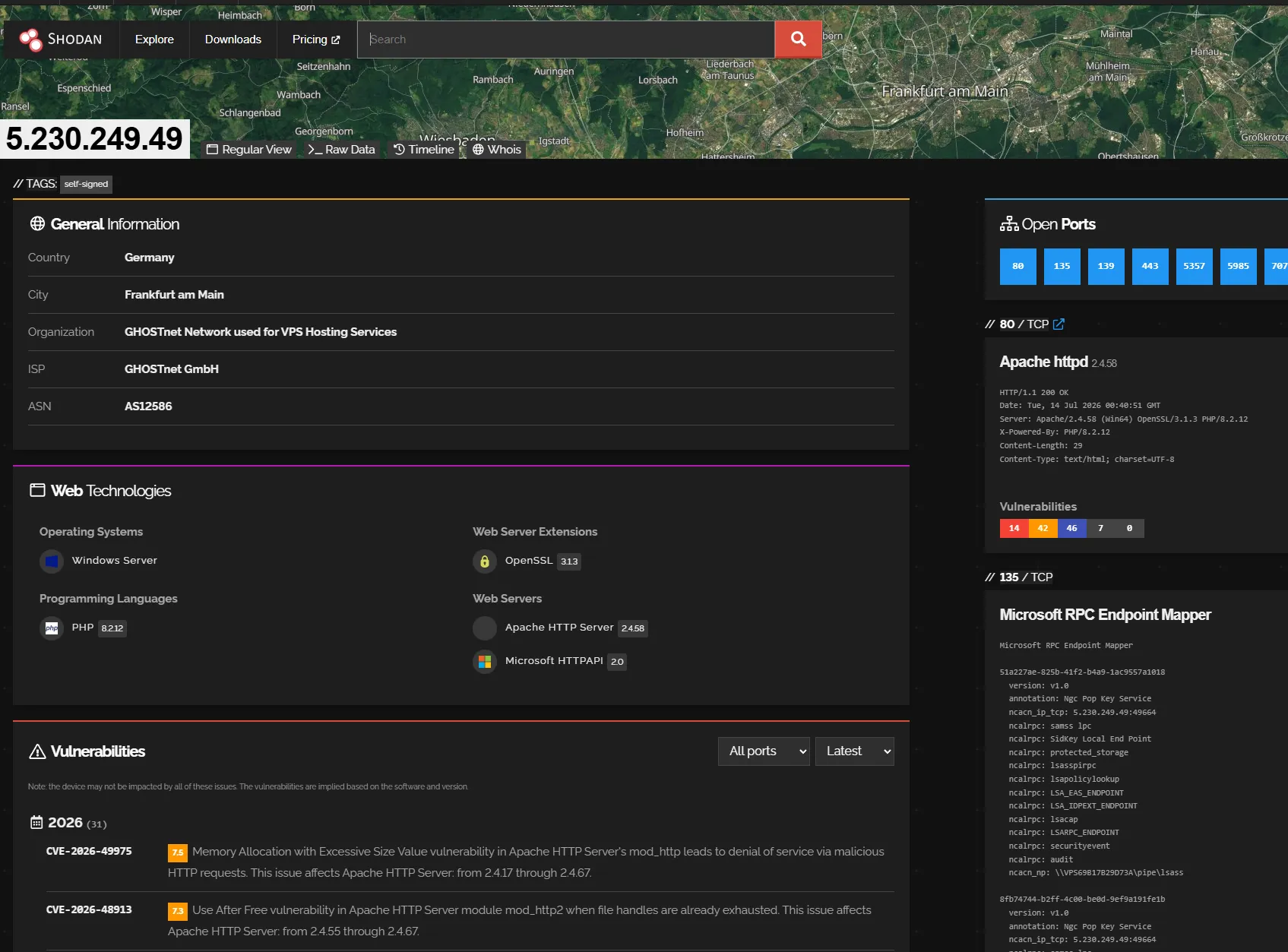Click the PHP 8.2.12 version badge
1288x952 pixels.
tap(112, 628)
